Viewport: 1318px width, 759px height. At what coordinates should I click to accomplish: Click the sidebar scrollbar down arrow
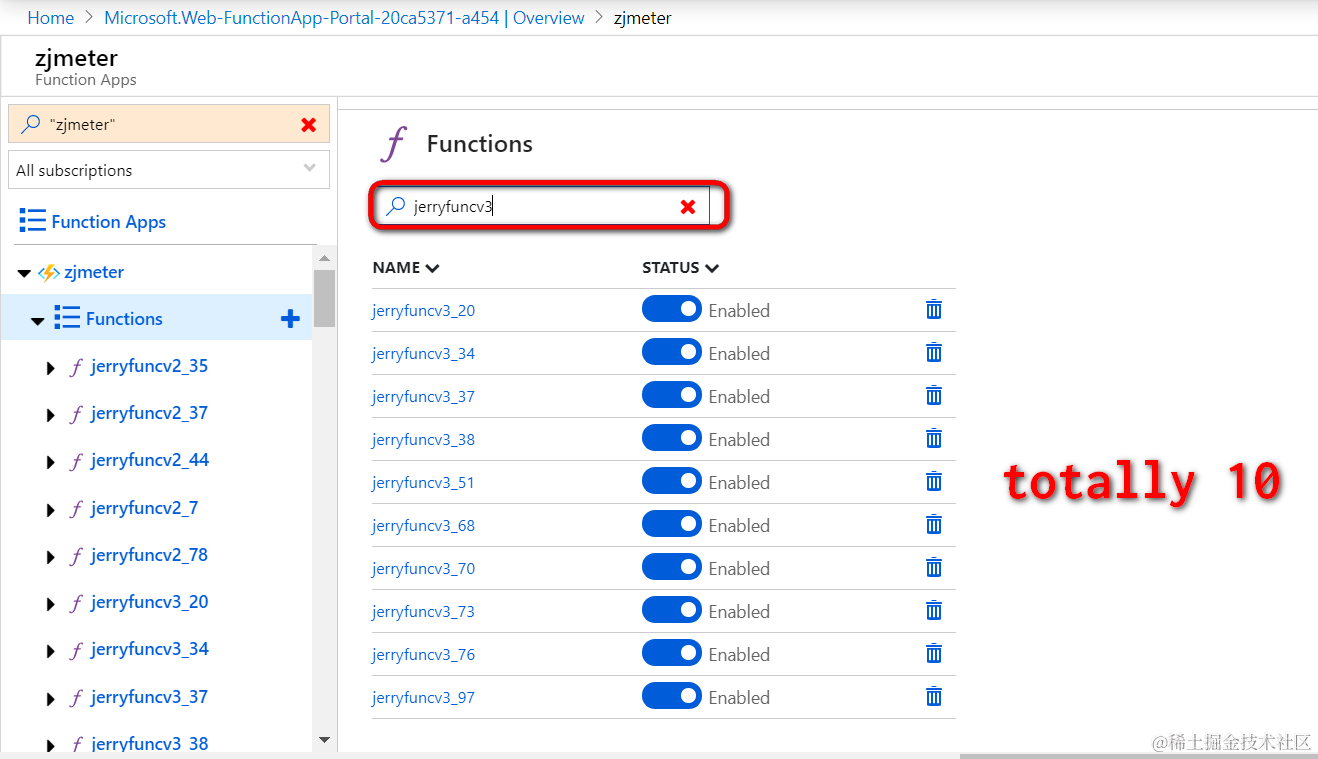(x=324, y=740)
